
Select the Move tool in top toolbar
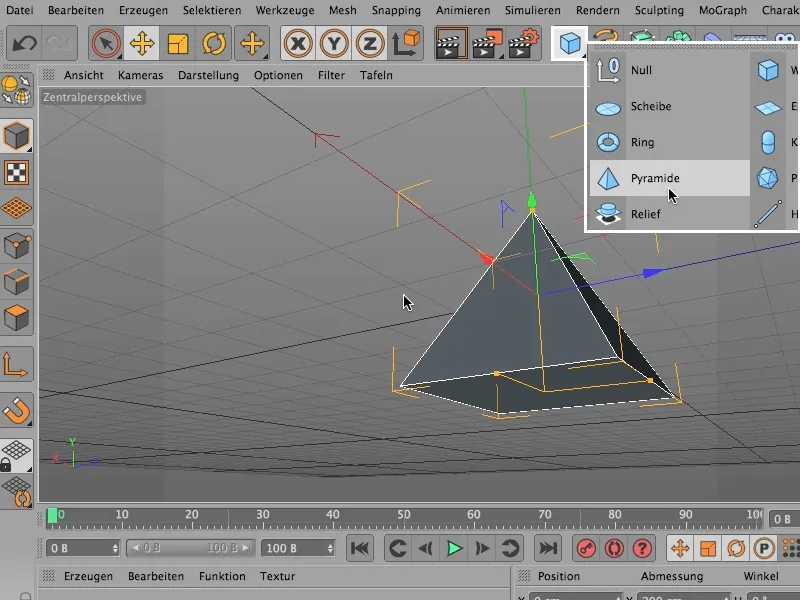[x=141, y=44]
